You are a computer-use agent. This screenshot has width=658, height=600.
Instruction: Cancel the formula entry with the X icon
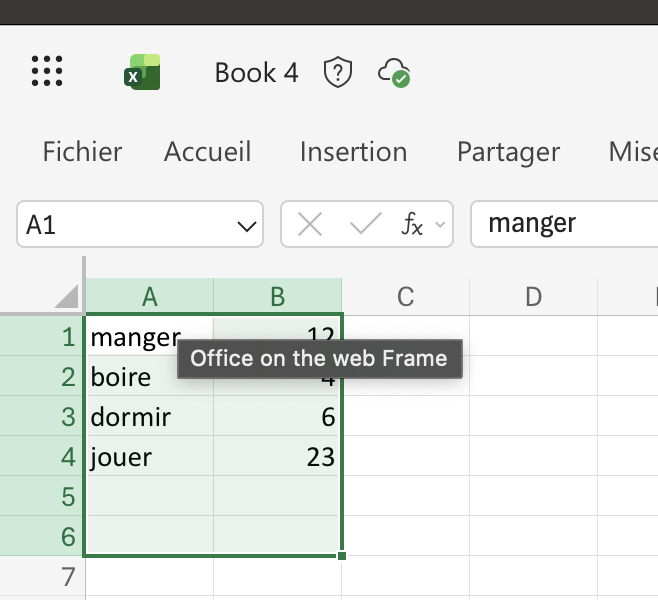[x=310, y=225]
